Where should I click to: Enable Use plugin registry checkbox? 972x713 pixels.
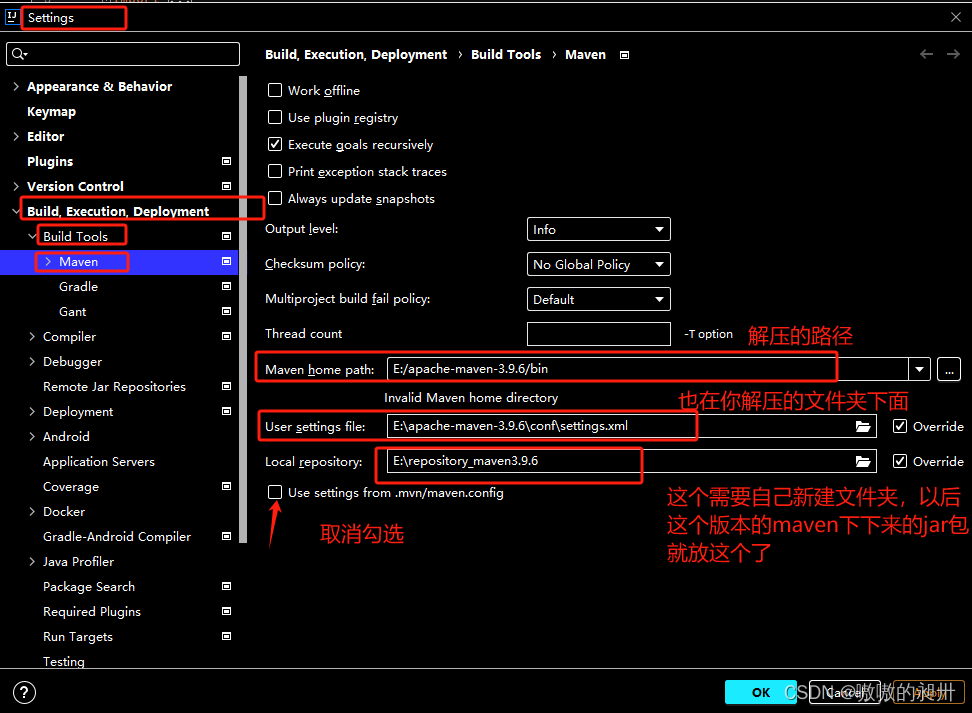275,117
